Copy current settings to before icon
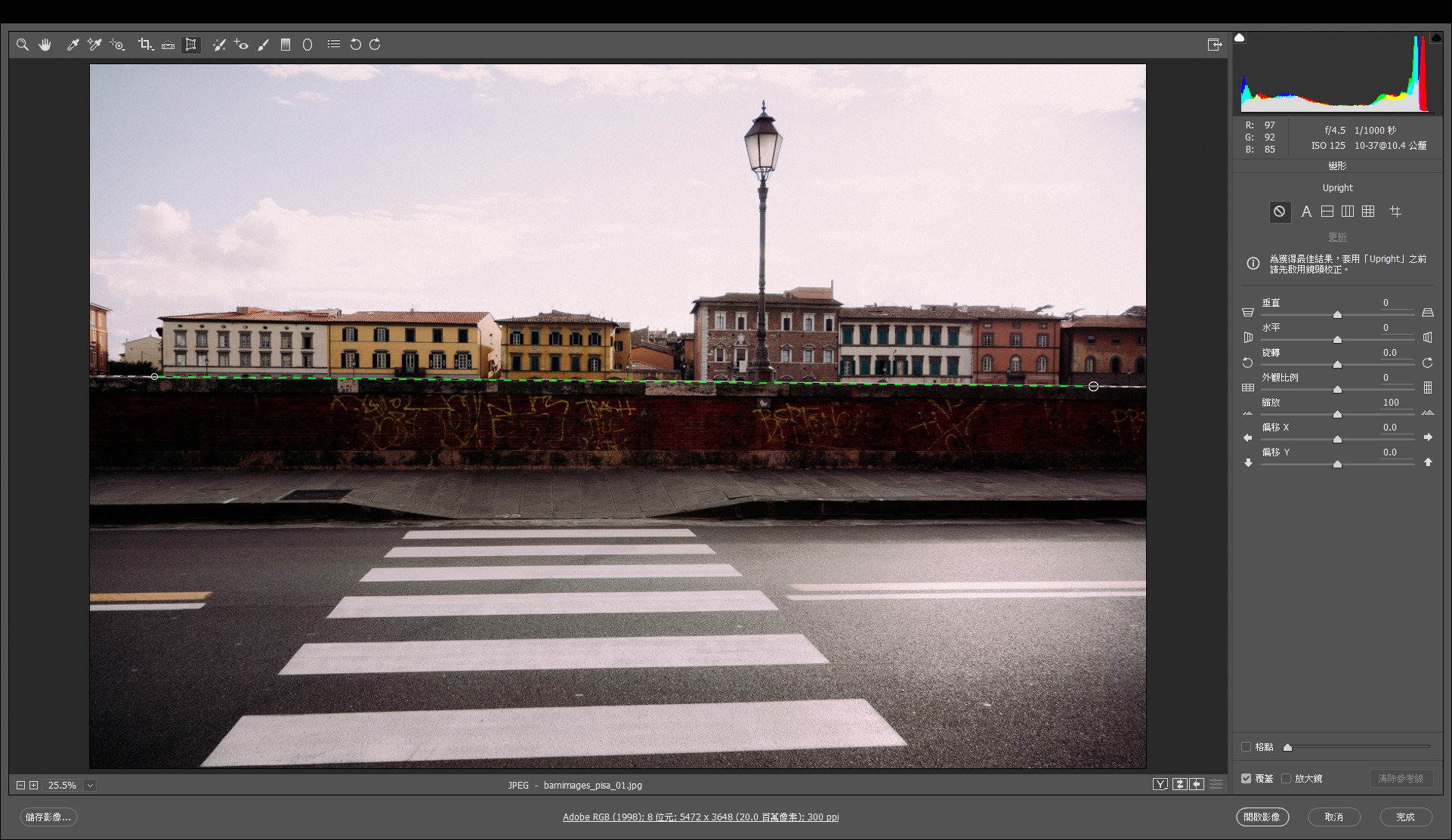Viewport: 1452px width, 840px height. (1197, 785)
